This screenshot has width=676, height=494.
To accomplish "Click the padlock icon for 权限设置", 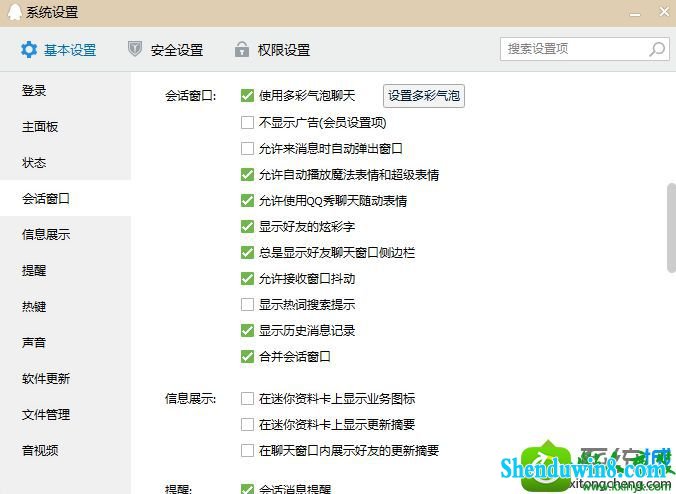I will (x=241, y=49).
